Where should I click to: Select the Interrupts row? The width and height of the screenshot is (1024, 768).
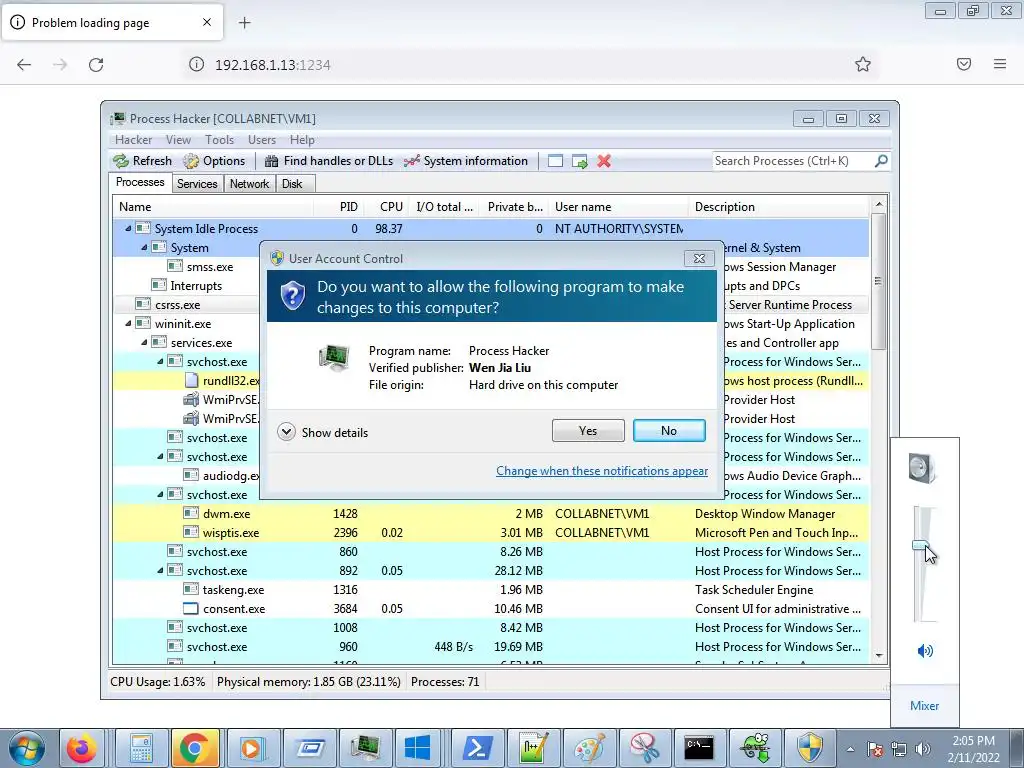pyautogui.click(x=196, y=285)
